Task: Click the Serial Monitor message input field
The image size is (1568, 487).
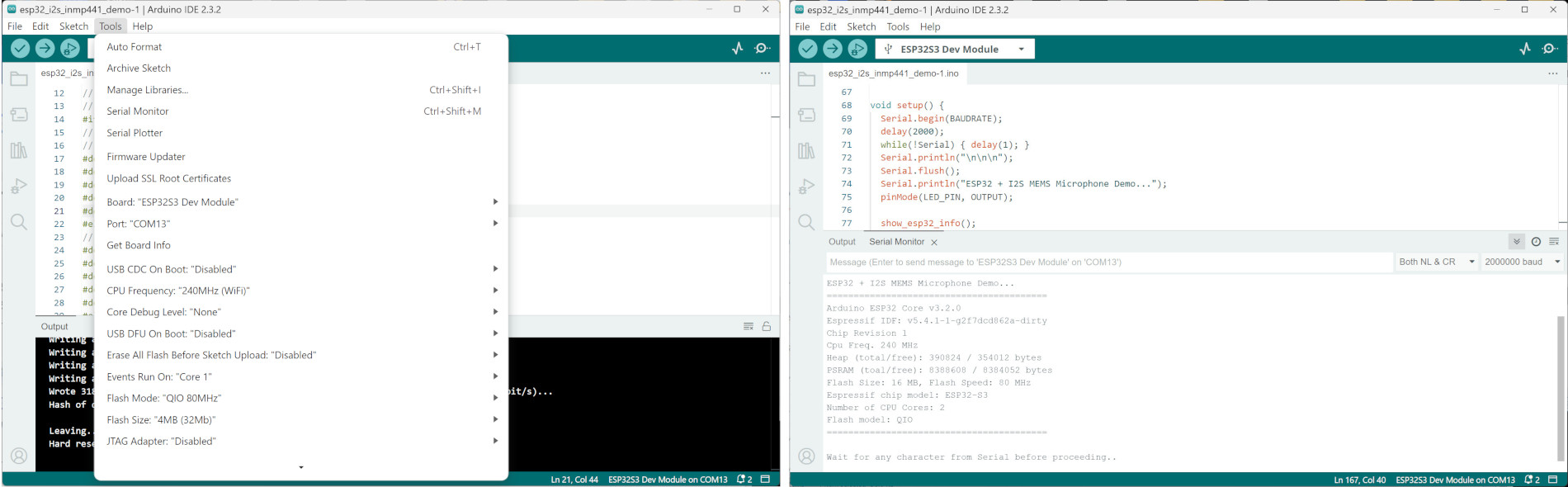Action: [1109, 262]
